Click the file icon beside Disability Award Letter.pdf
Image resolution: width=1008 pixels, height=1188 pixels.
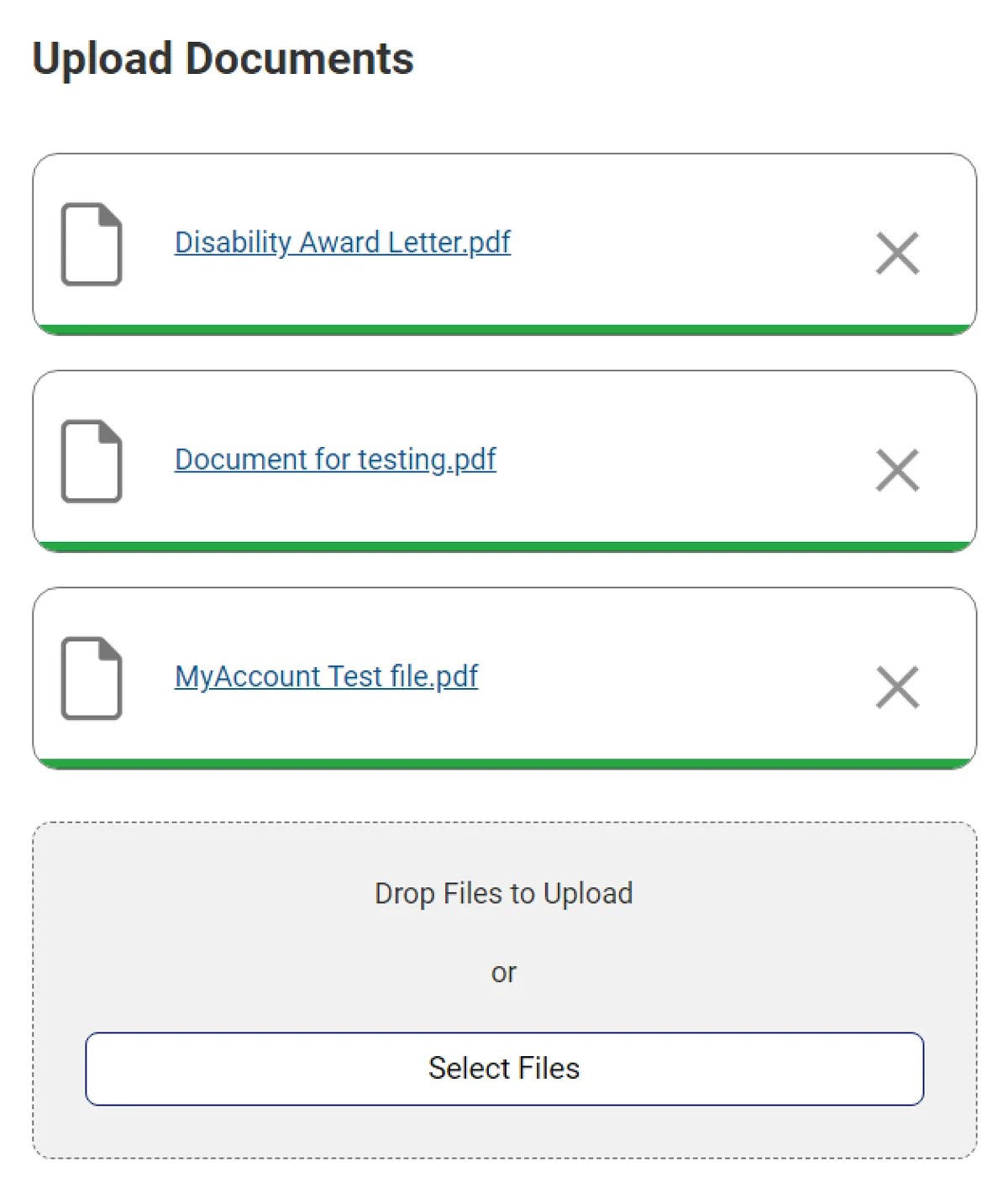(92, 244)
